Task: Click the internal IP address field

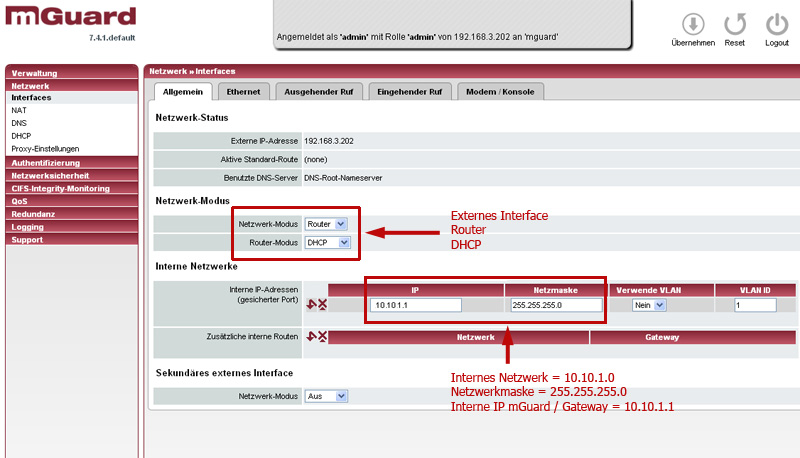Action: click(415, 306)
